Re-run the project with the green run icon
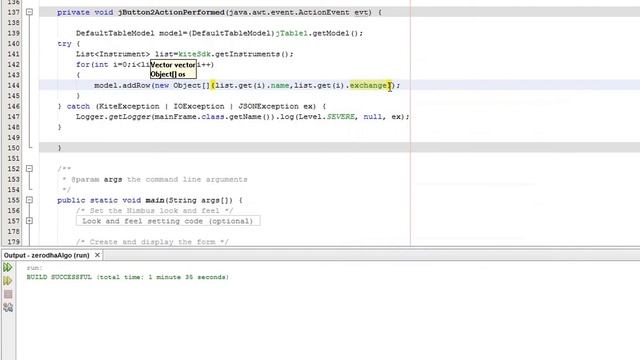 point(8,267)
